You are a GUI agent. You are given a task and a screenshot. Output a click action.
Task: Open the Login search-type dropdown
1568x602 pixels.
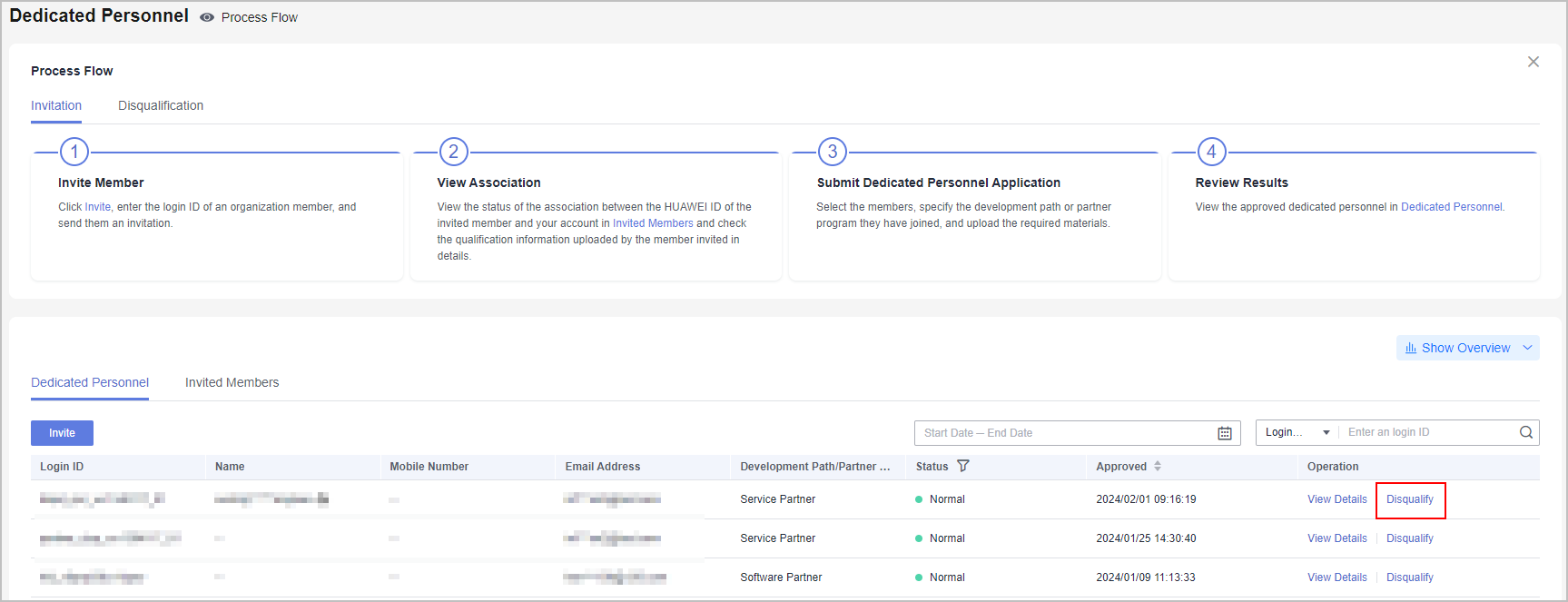coord(1297,432)
